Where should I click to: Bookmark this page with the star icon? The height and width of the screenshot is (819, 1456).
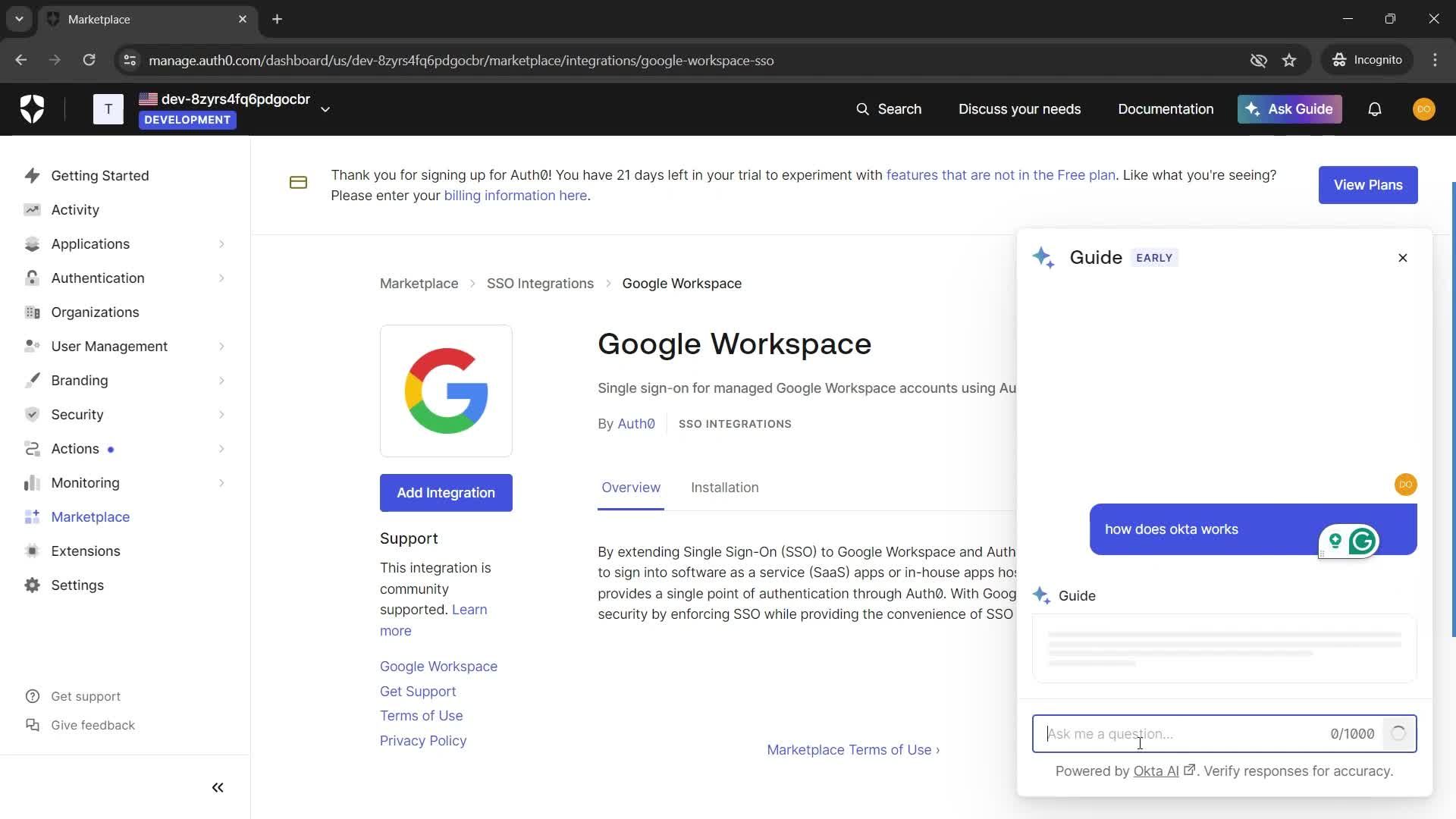tap(1289, 60)
